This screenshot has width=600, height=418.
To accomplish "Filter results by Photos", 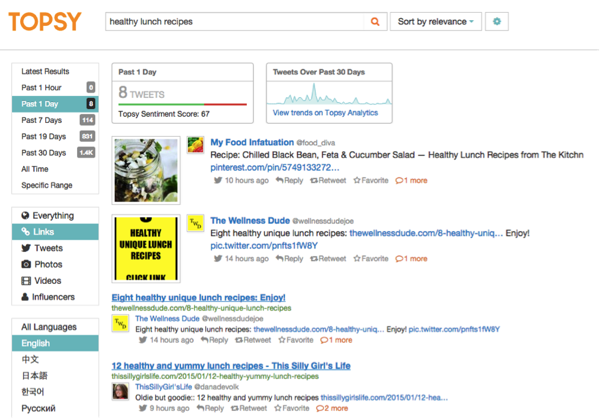I will (55, 264).
